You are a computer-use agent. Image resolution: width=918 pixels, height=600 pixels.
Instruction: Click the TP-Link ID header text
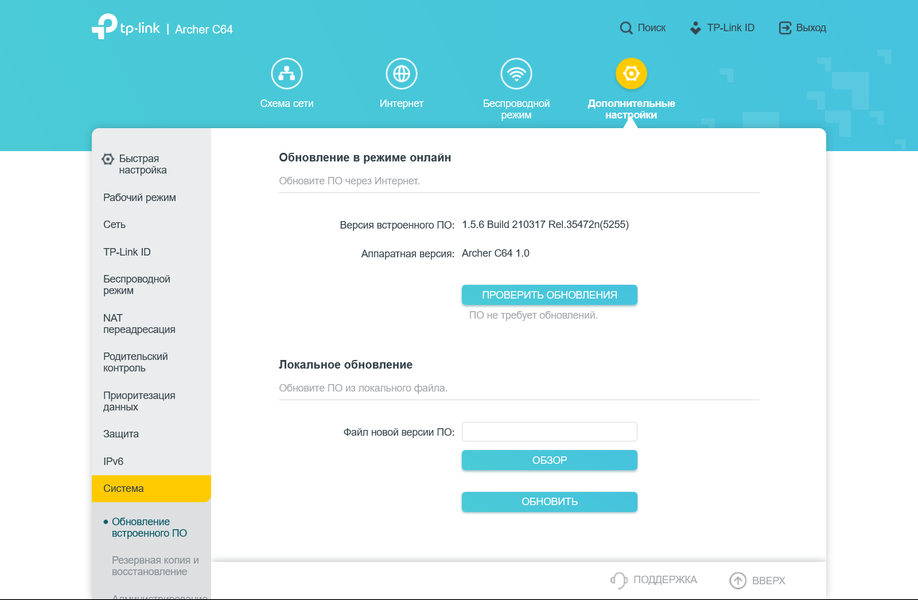point(731,28)
